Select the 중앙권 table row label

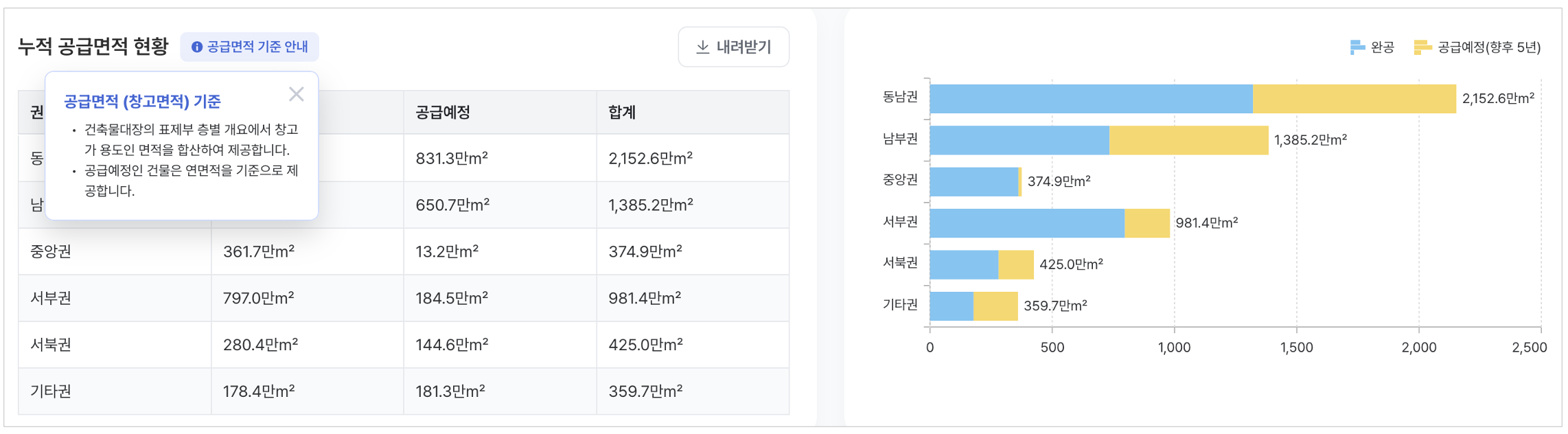tap(51, 251)
